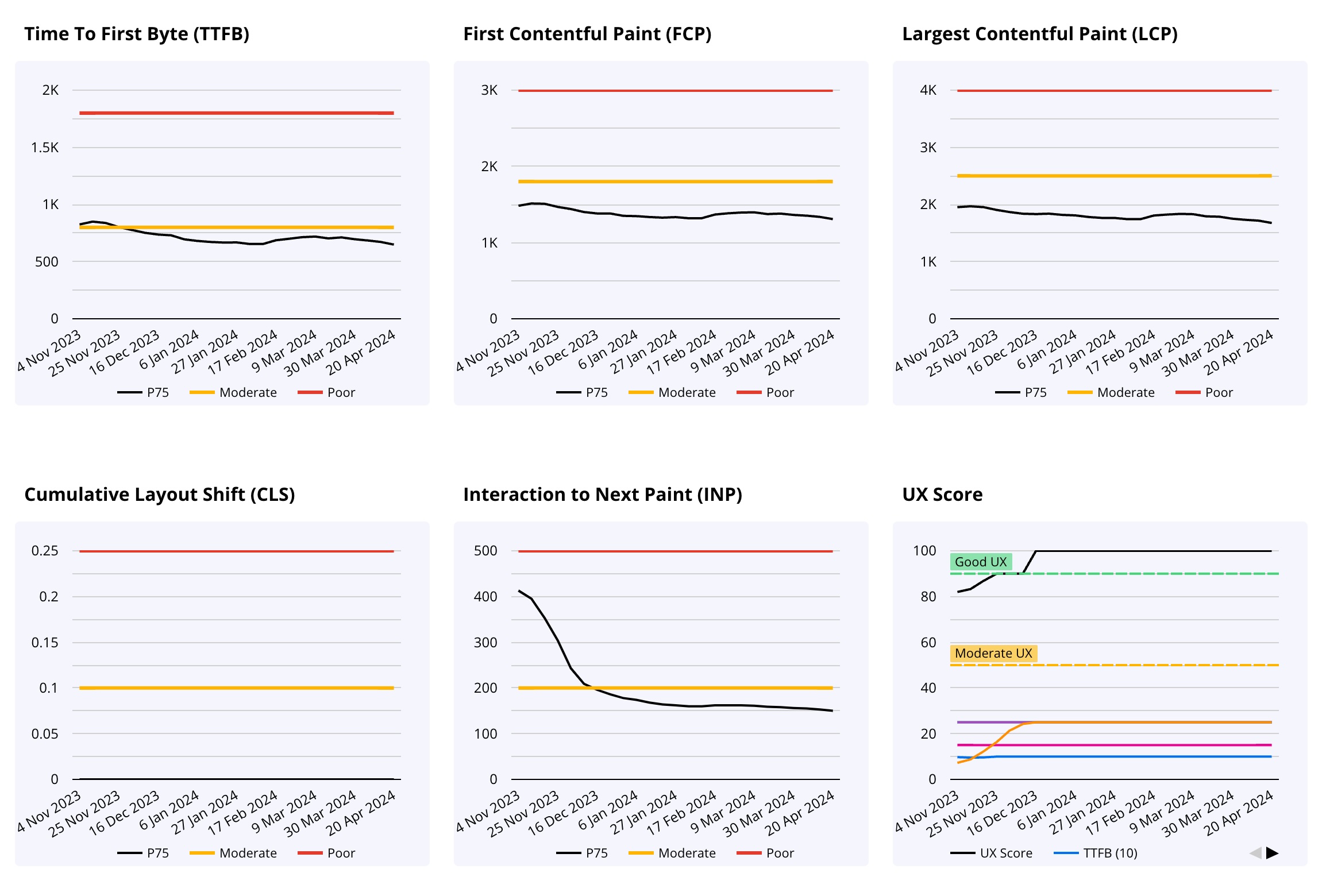Click the previous legend page arrow in UX Score
This screenshot has width=1326, height=896.
(1255, 853)
